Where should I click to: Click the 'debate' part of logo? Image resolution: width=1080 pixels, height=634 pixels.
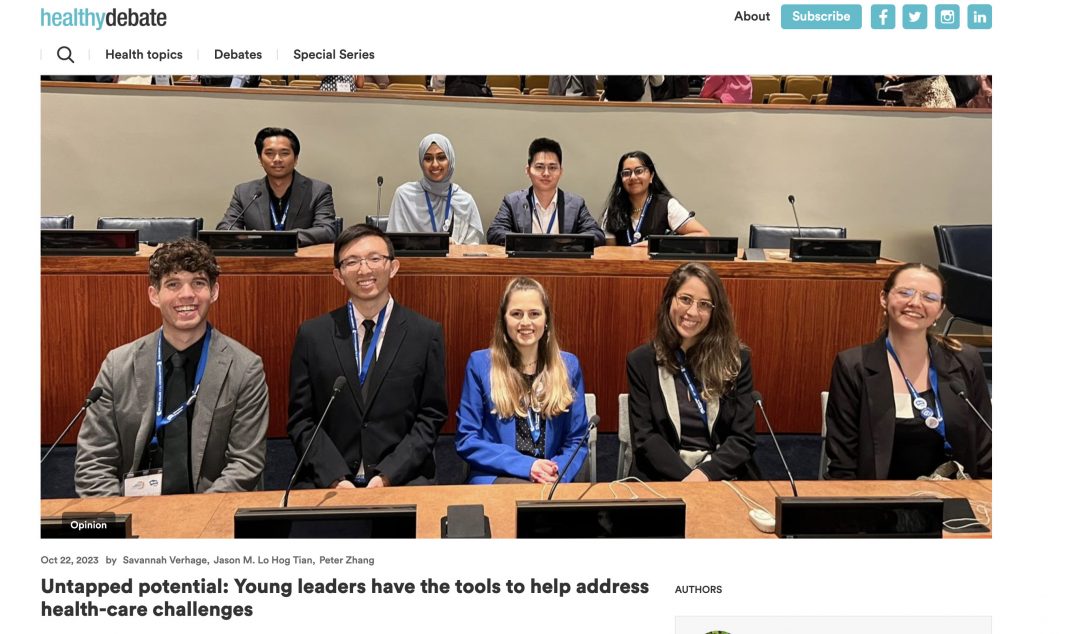(x=136, y=18)
